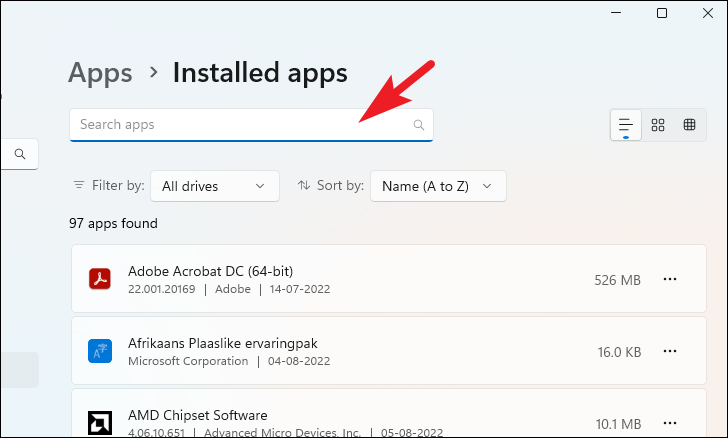Focus the Search apps input field
The image size is (728, 438).
click(251, 125)
